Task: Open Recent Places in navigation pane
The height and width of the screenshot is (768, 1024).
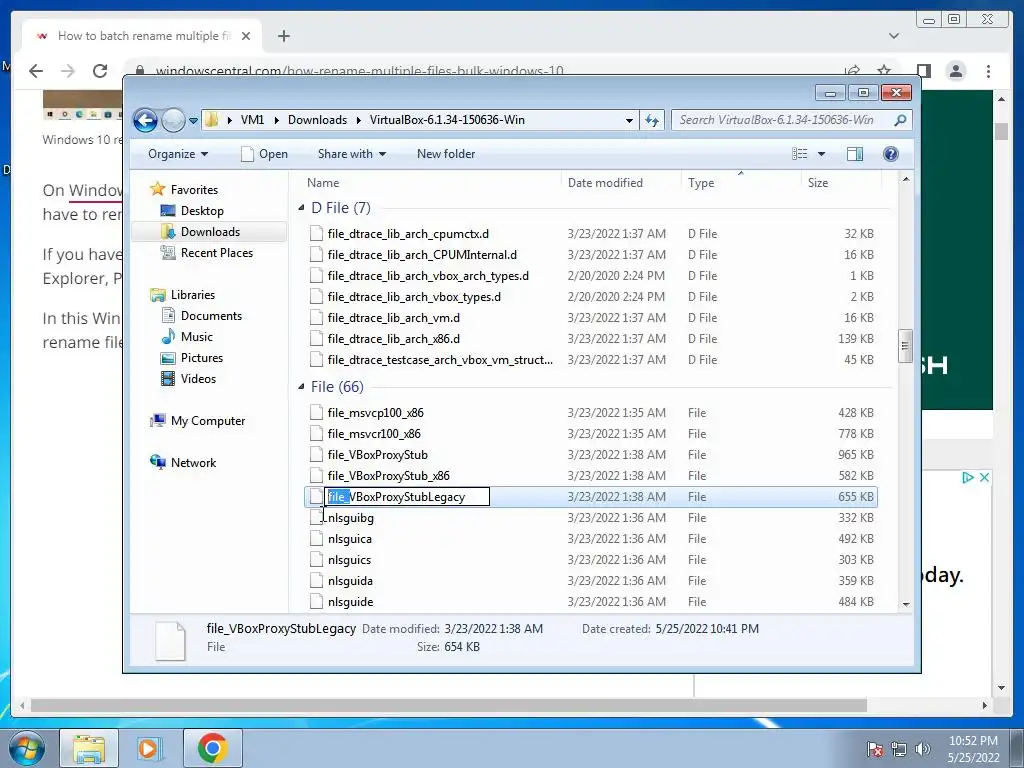Action: click(x=217, y=253)
